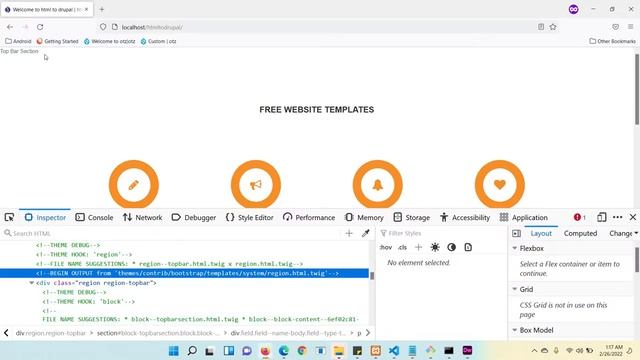This screenshot has width=640, height=360.
Task: Open the Firefox hamburger menu
Action: [x=631, y=27]
